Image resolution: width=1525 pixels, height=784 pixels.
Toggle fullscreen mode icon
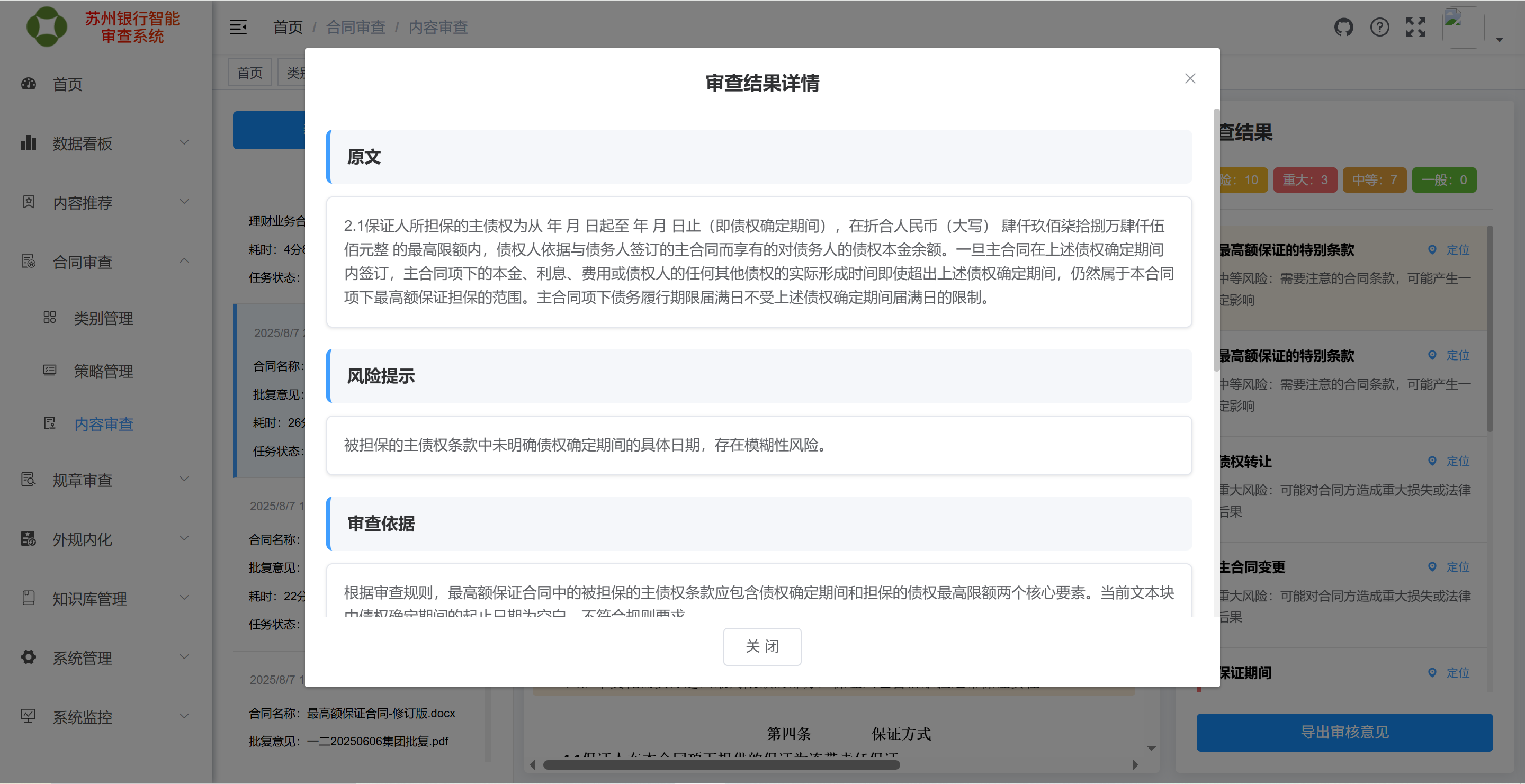(x=1415, y=27)
